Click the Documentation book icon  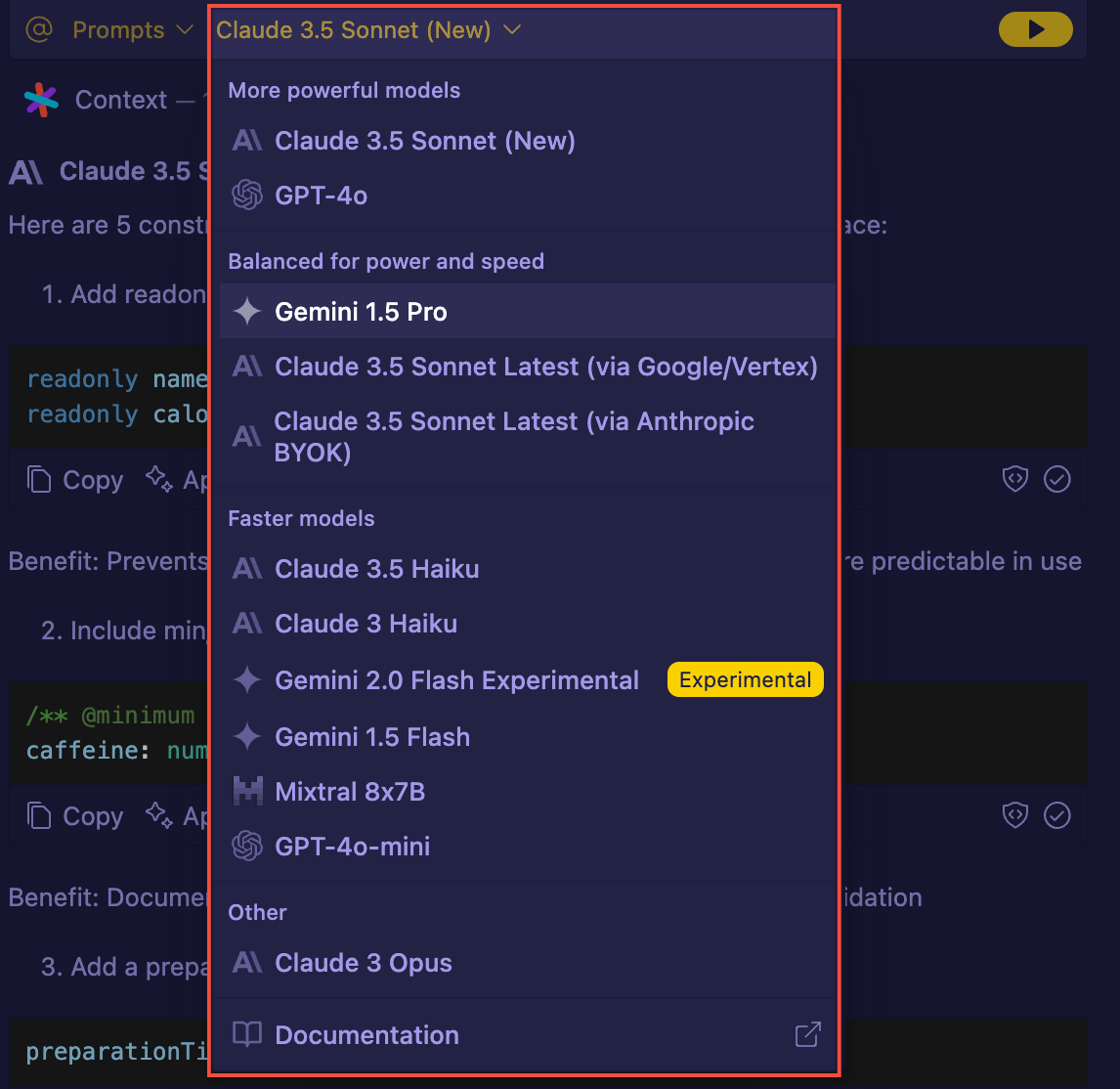point(247,1034)
